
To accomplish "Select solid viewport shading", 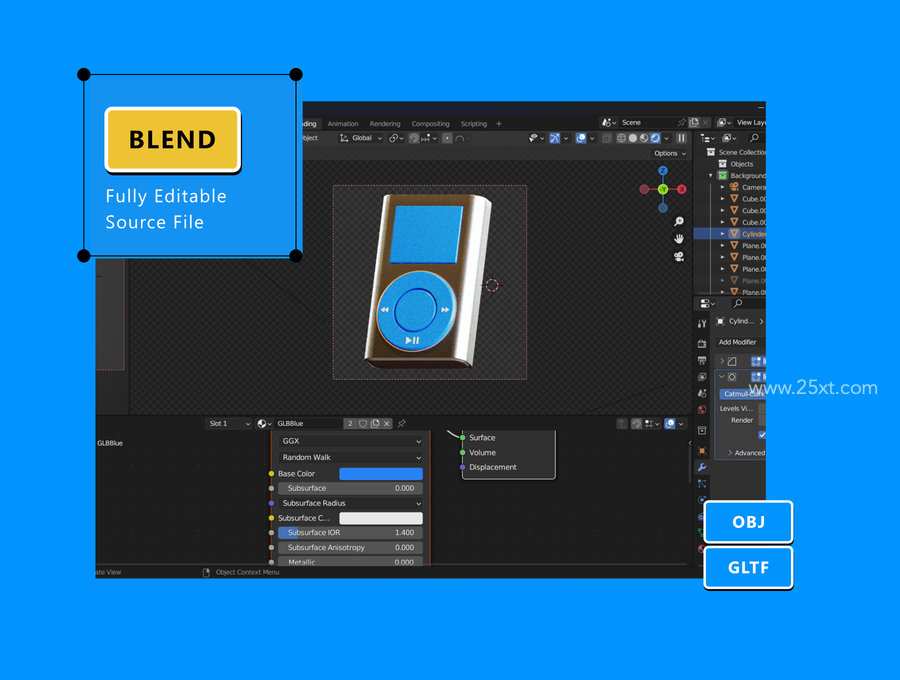I will [633, 138].
